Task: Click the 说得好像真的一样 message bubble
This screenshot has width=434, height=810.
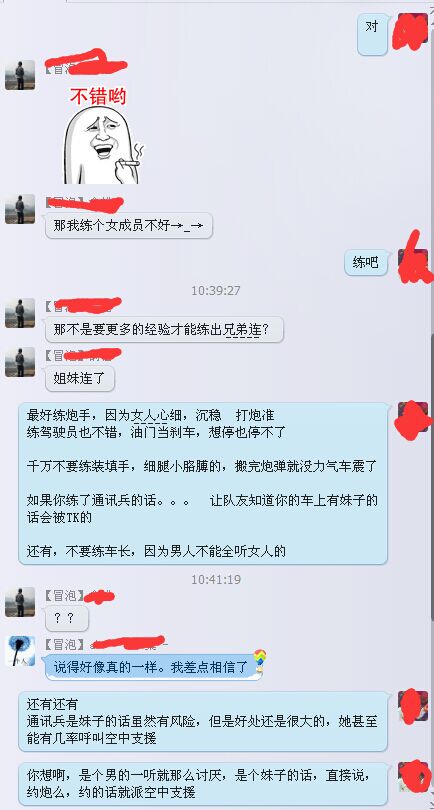Action: pos(151,667)
